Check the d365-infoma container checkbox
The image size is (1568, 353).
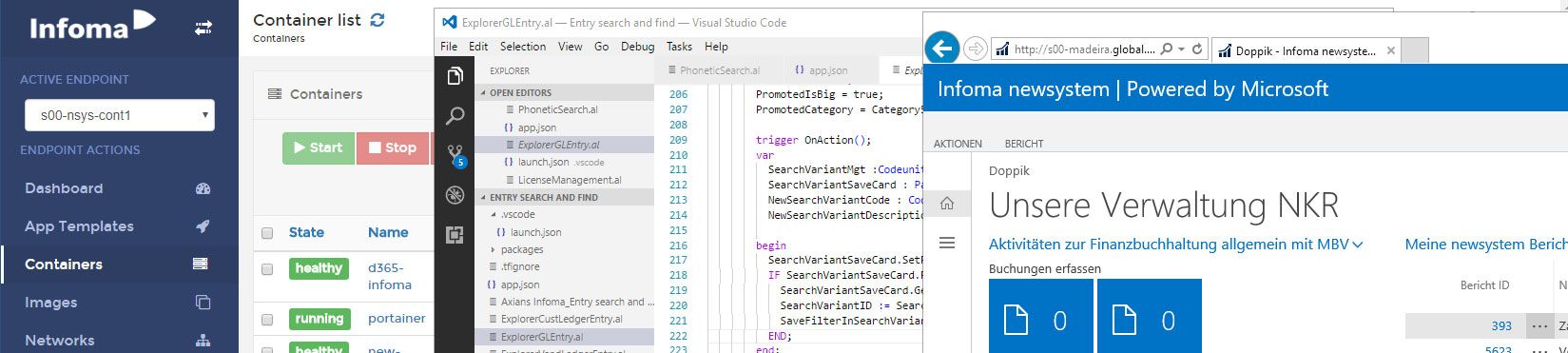tap(267, 269)
